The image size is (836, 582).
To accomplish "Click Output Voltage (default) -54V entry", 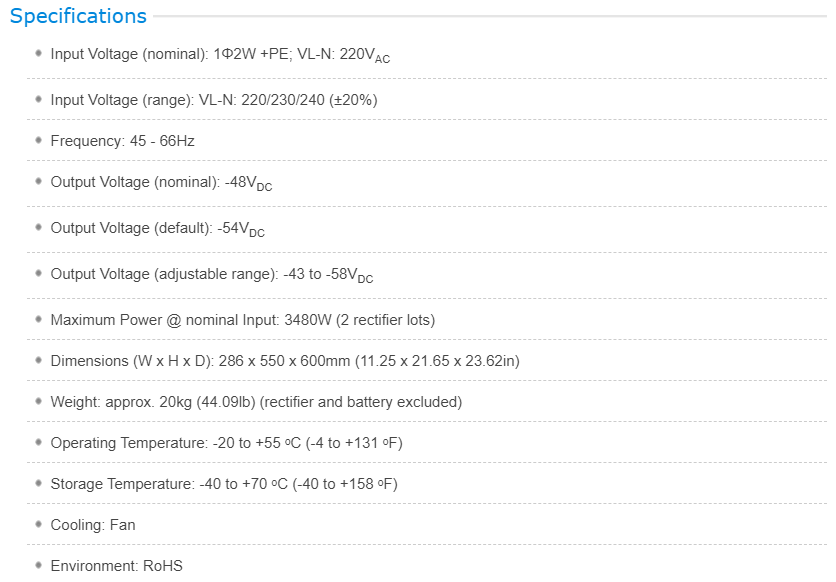I will pos(157,229).
